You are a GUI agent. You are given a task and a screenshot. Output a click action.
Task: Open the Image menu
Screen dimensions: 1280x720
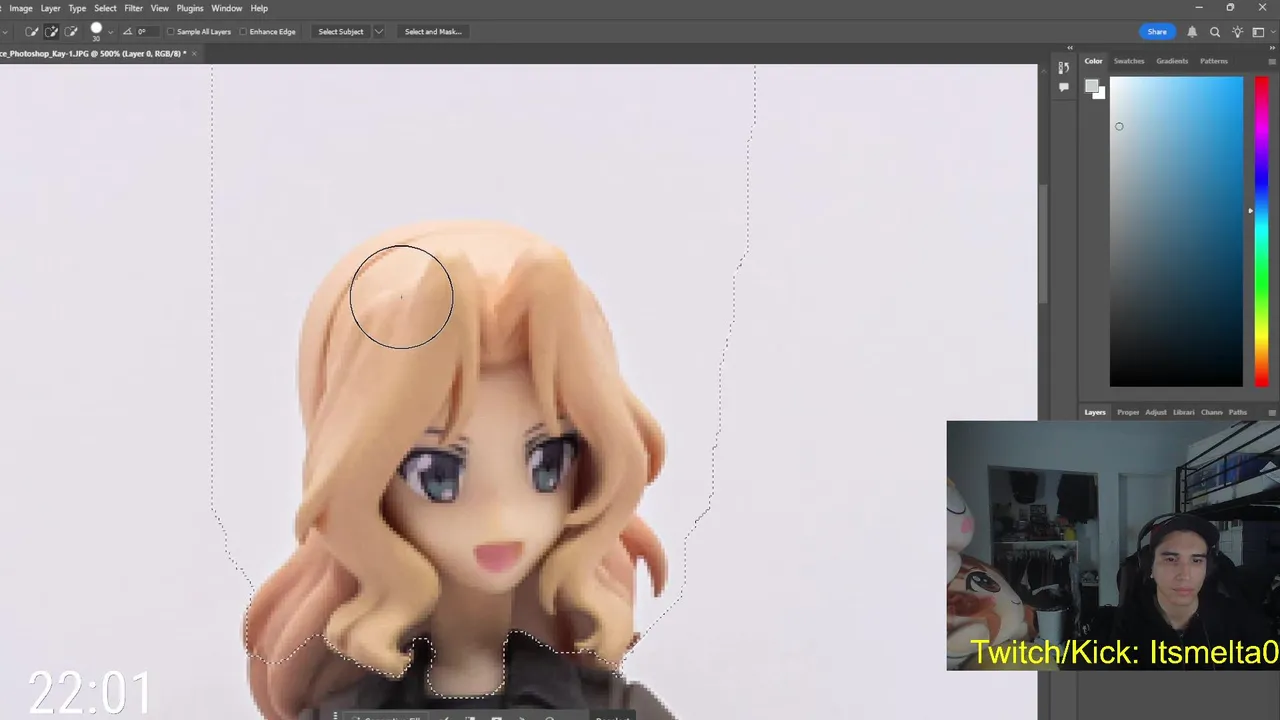pos(21,8)
